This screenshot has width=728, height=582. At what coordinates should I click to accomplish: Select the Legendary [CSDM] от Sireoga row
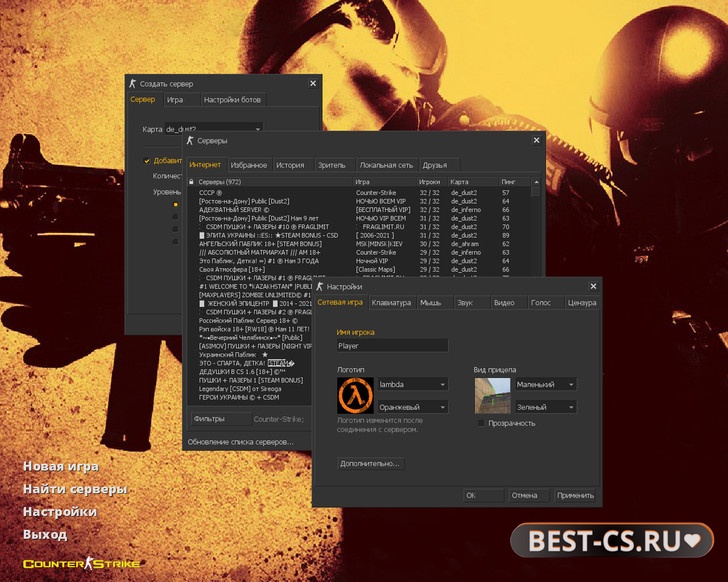point(251,388)
